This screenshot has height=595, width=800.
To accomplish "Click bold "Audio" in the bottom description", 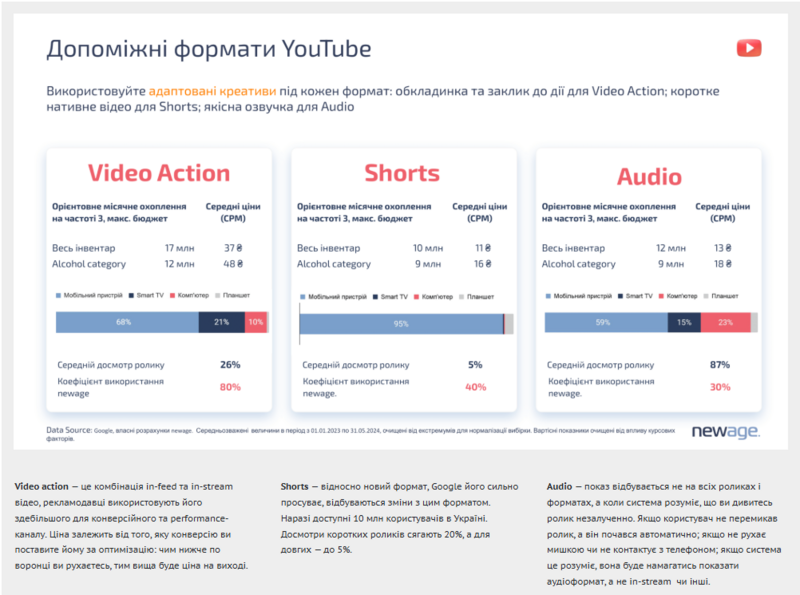I will 559,487.
